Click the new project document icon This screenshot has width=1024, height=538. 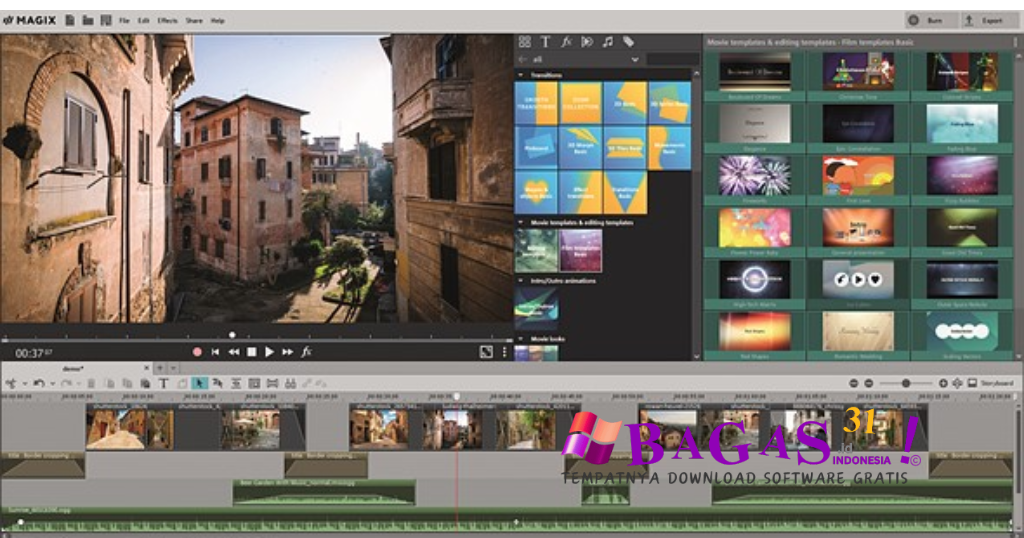[70, 20]
